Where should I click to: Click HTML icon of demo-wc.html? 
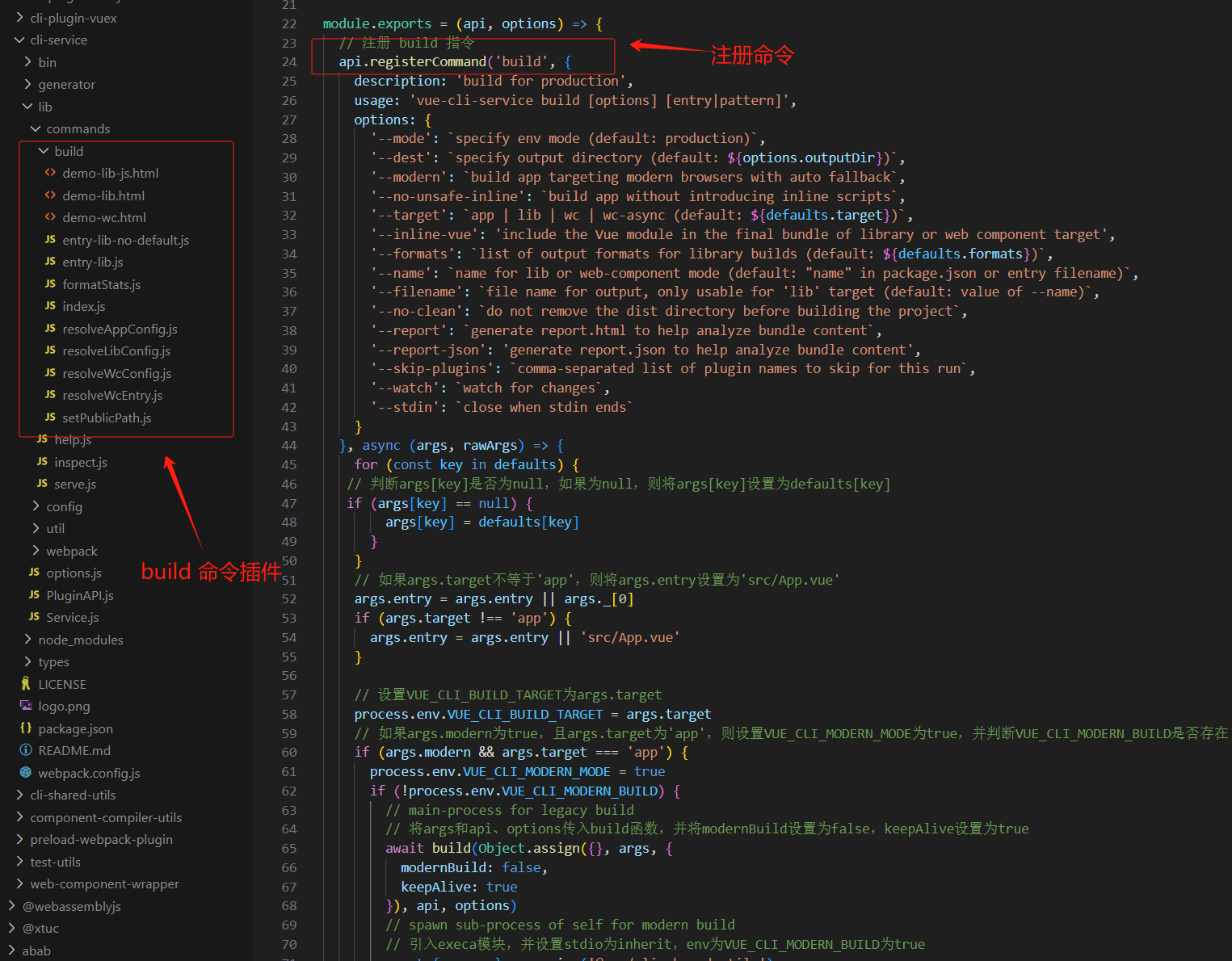click(50, 217)
